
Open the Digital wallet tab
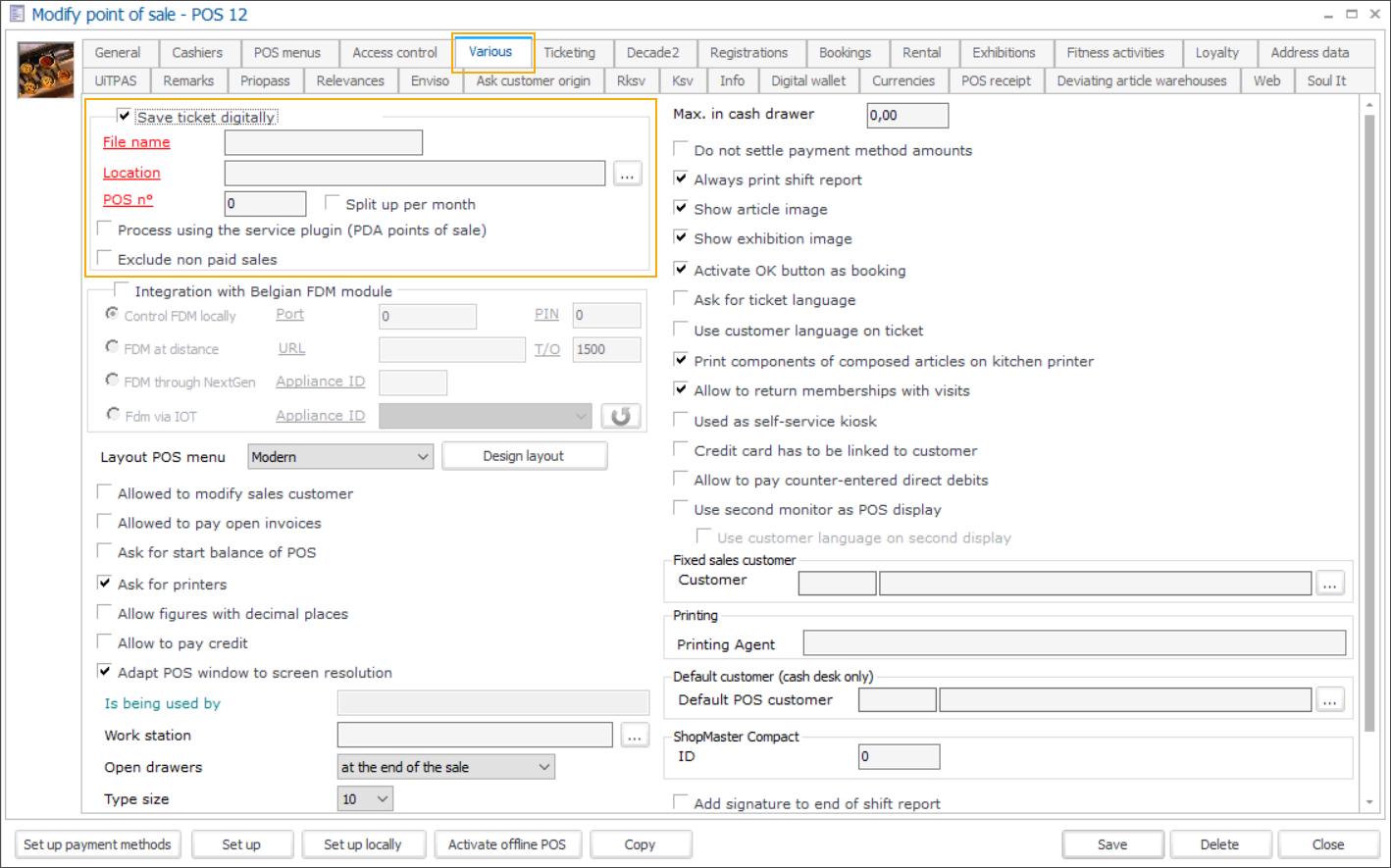tap(807, 80)
